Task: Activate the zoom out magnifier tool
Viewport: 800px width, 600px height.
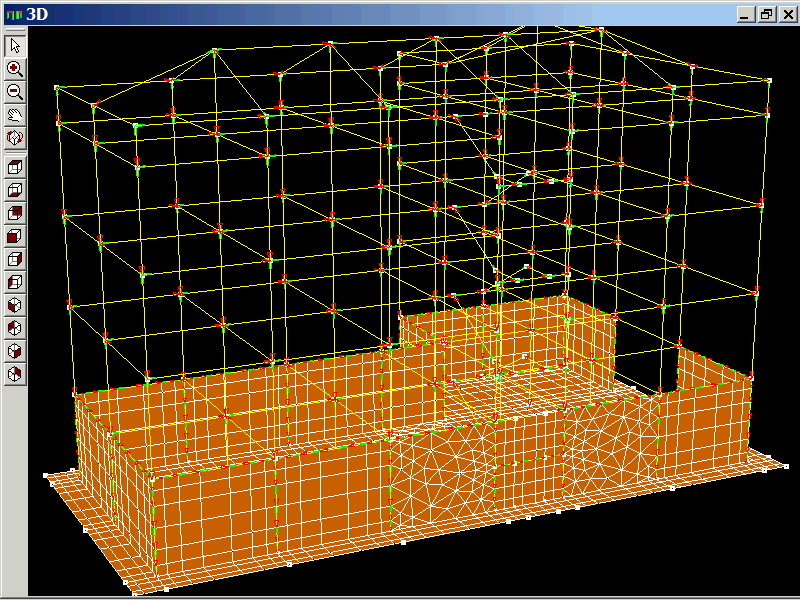Action: tap(15, 91)
